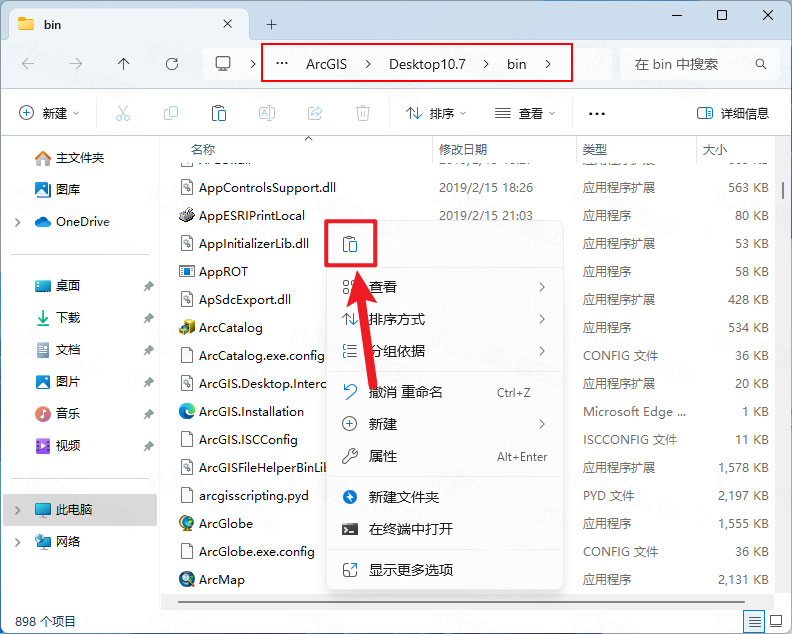Click the Back navigation arrow
Image resolution: width=792 pixels, height=634 pixels.
(x=28, y=64)
